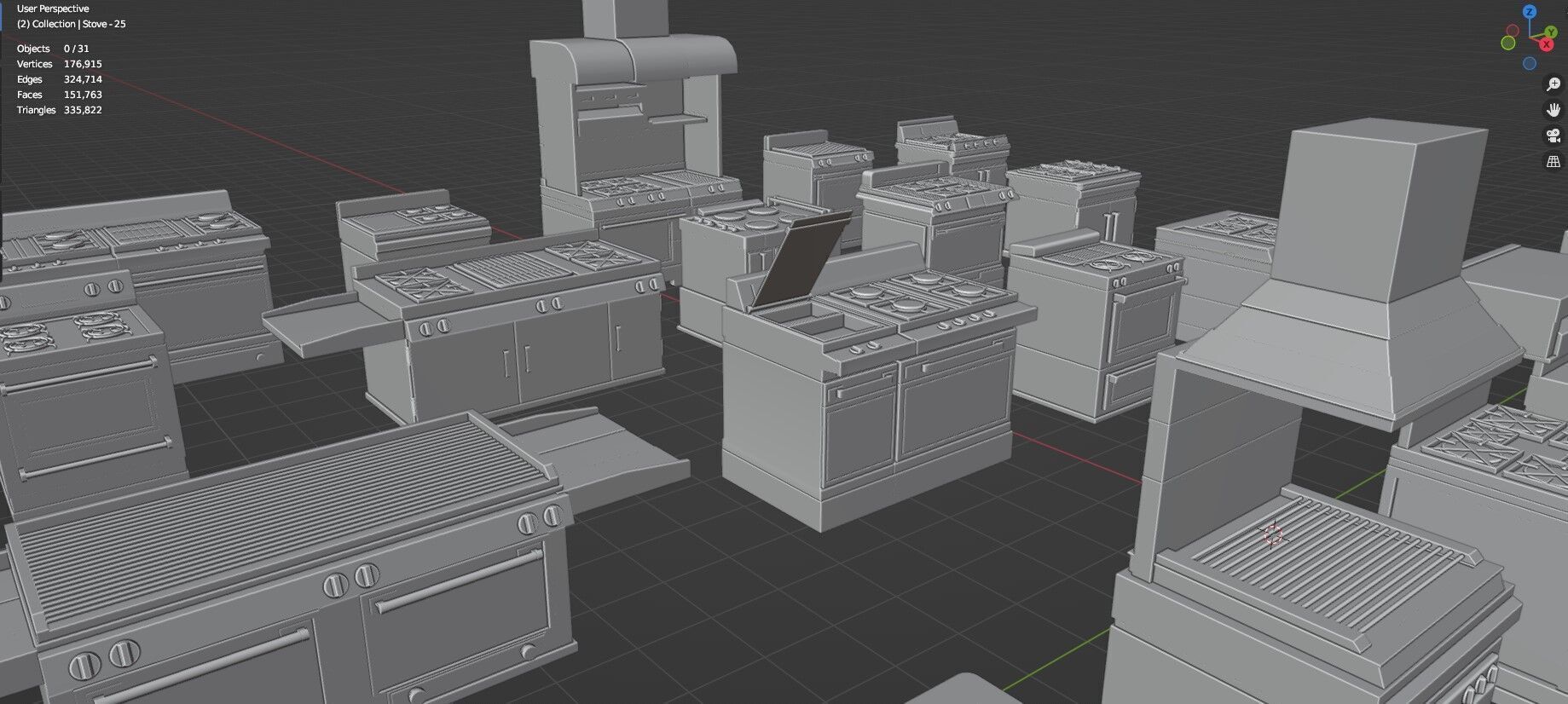The image size is (1568, 704).
Task: Click the green Y axis gizmo handle
Action: click(1551, 32)
